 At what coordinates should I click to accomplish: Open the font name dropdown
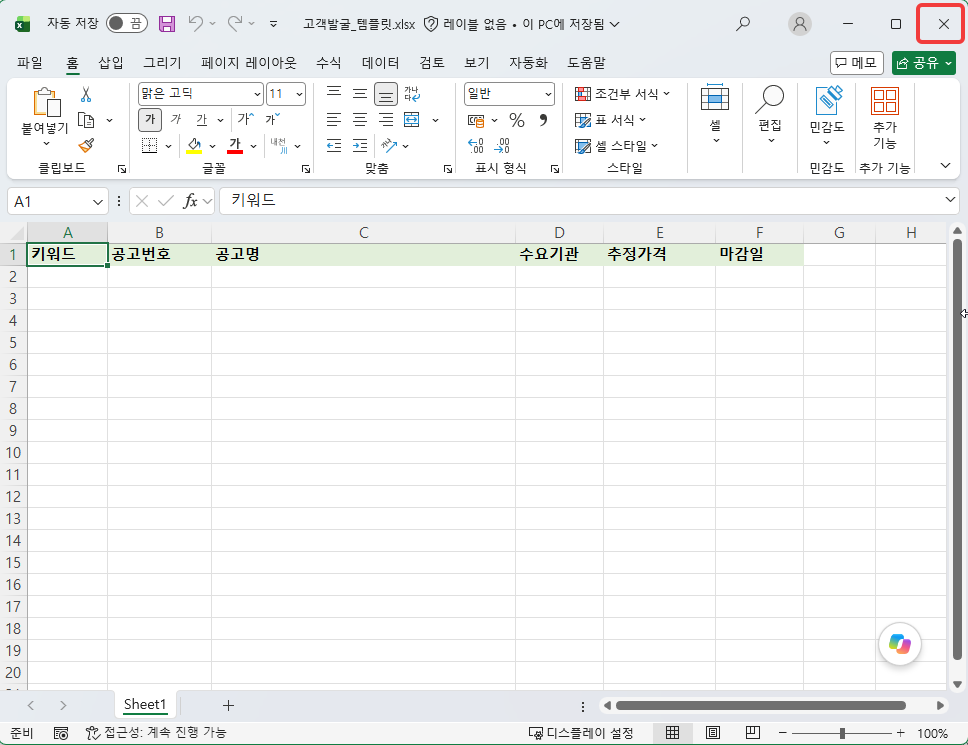(x=257, y=94)
